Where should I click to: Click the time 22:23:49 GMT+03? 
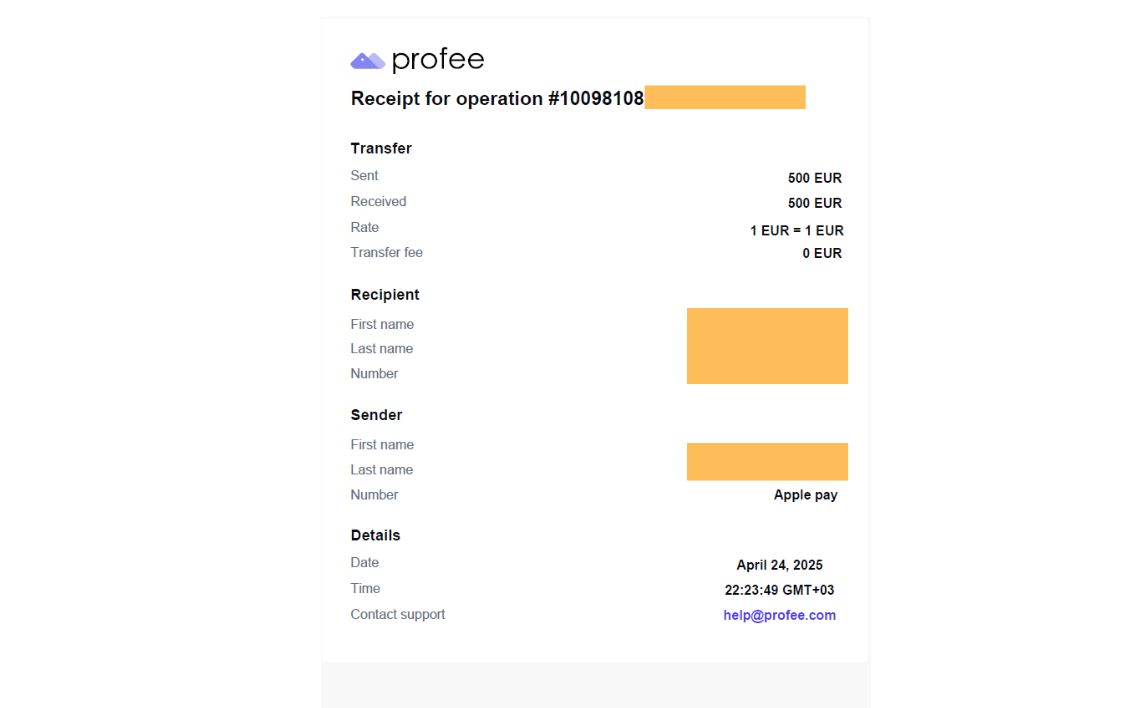point(779,590)
